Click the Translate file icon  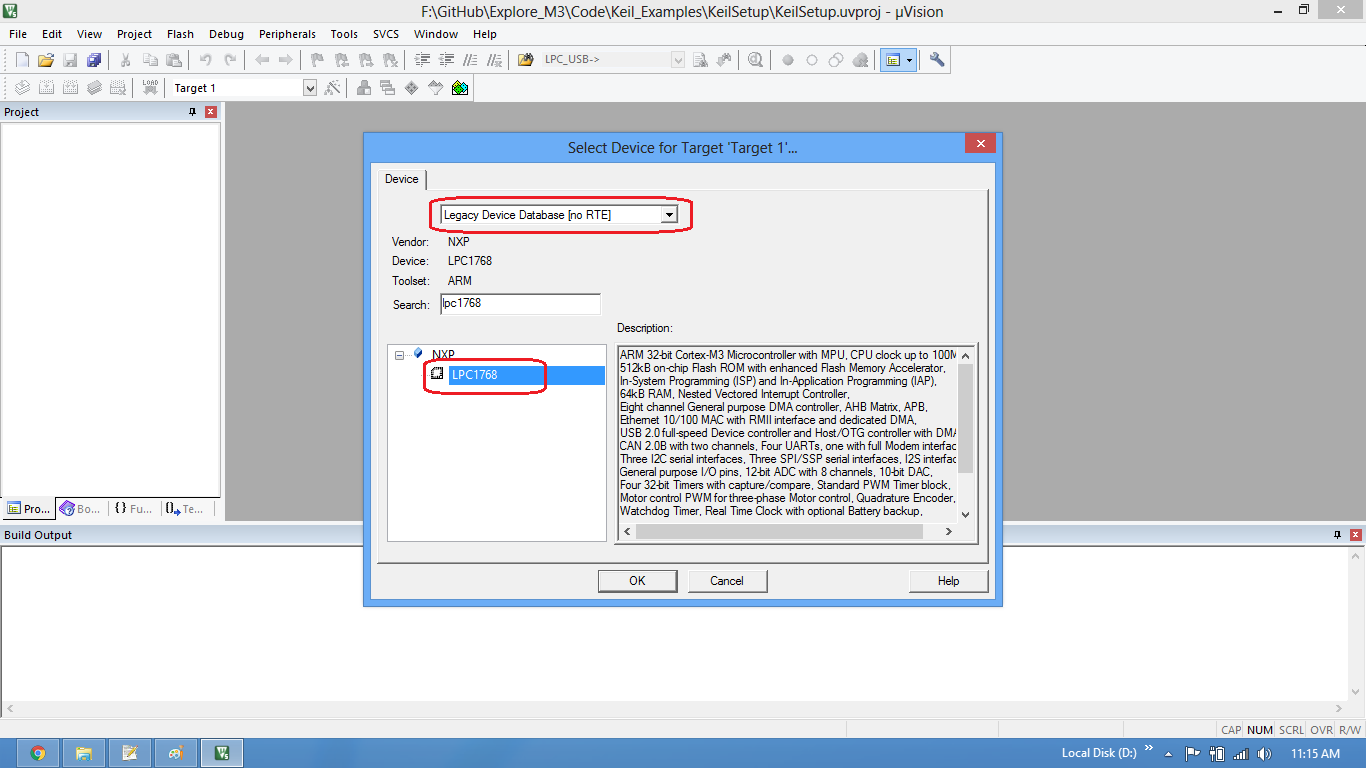[22, 88]
